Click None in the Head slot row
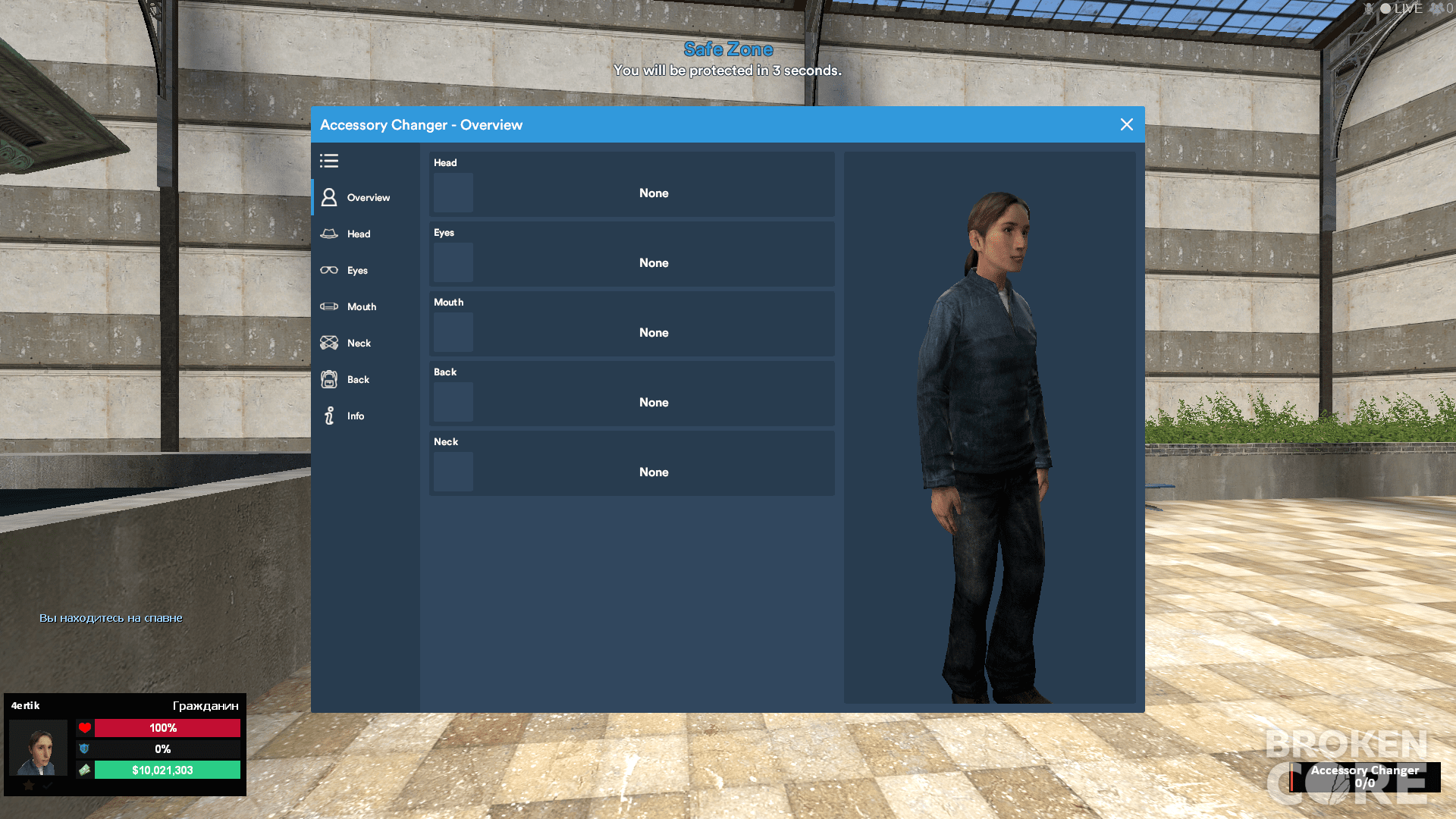Viewport: 1456px width, 819px height. (x=654, y=193)
